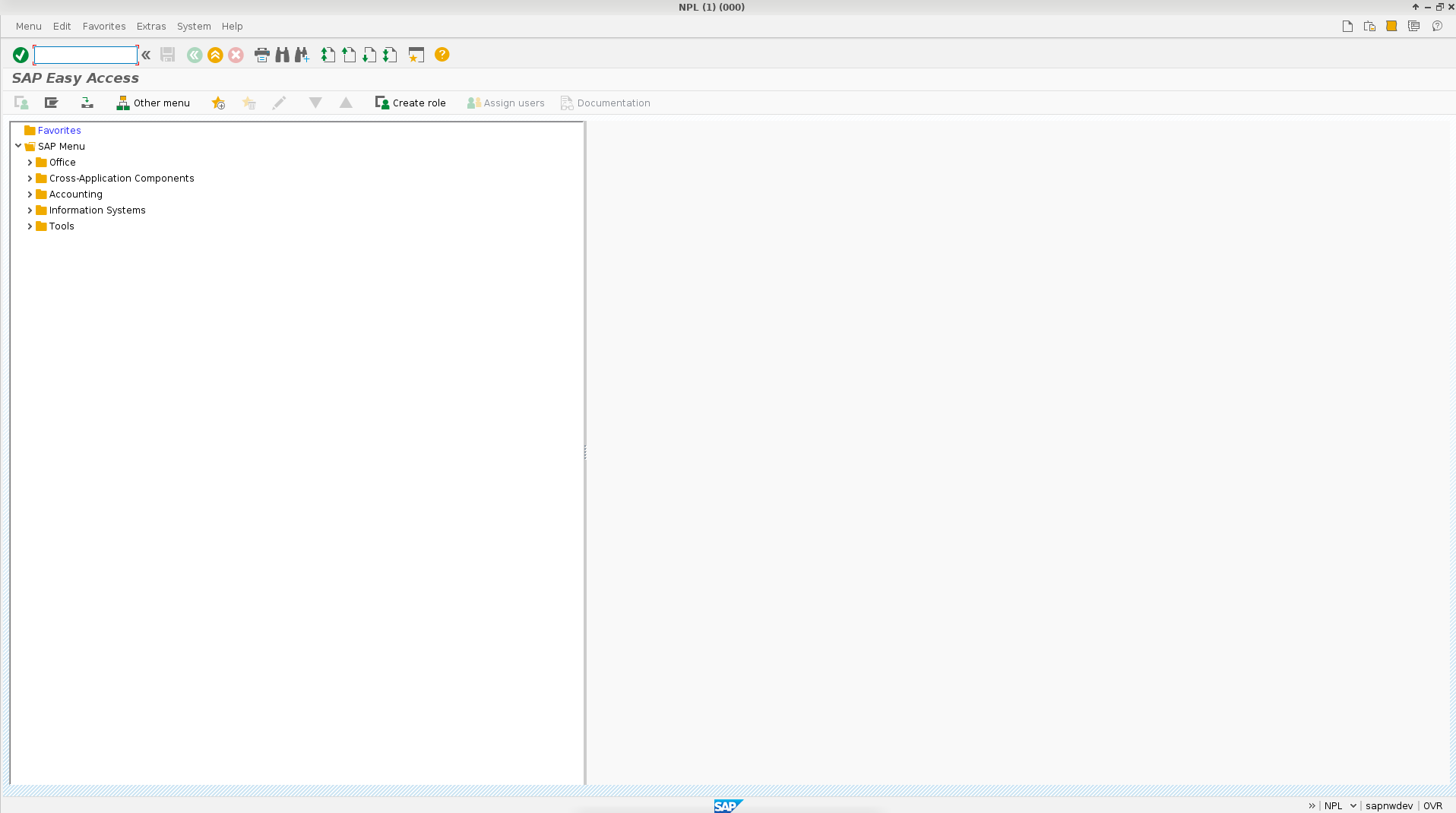Select the Cross-Application Components label
This screenshot has height=813, width=1456.
(122, 179)
